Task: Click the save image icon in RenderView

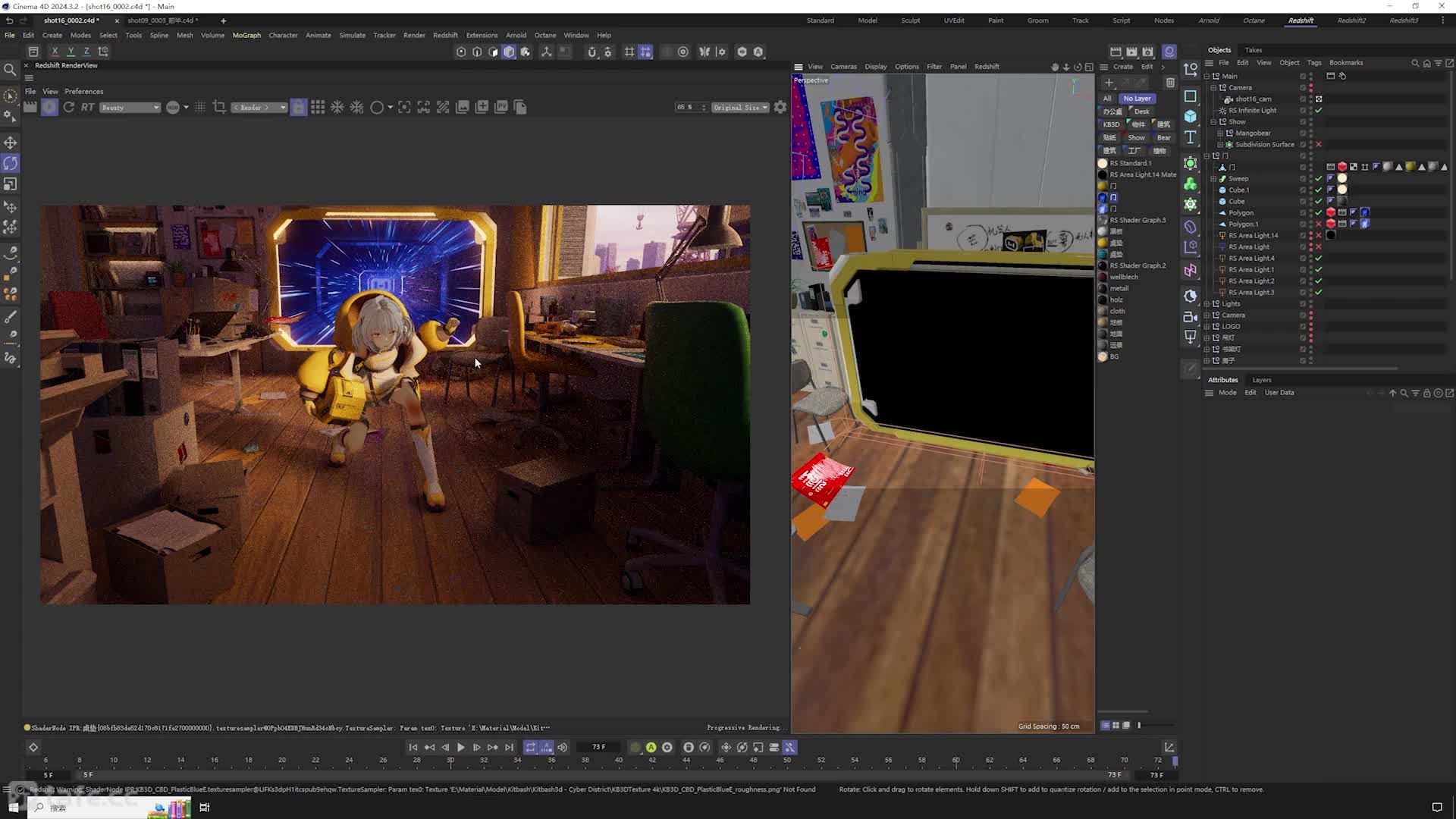Action: [463, 107]
